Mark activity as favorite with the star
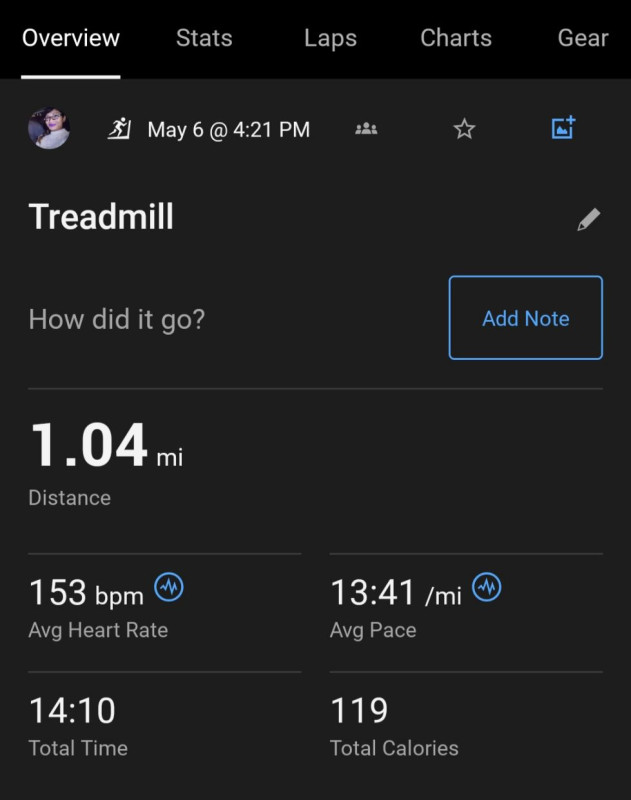631x800 pixels. pyautogui.click(x=464, y=129)
